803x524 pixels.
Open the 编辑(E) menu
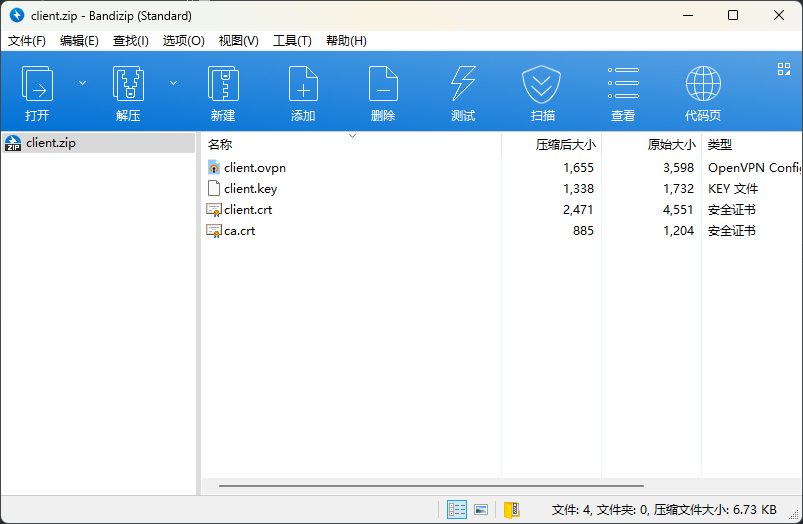click(79, 41)
